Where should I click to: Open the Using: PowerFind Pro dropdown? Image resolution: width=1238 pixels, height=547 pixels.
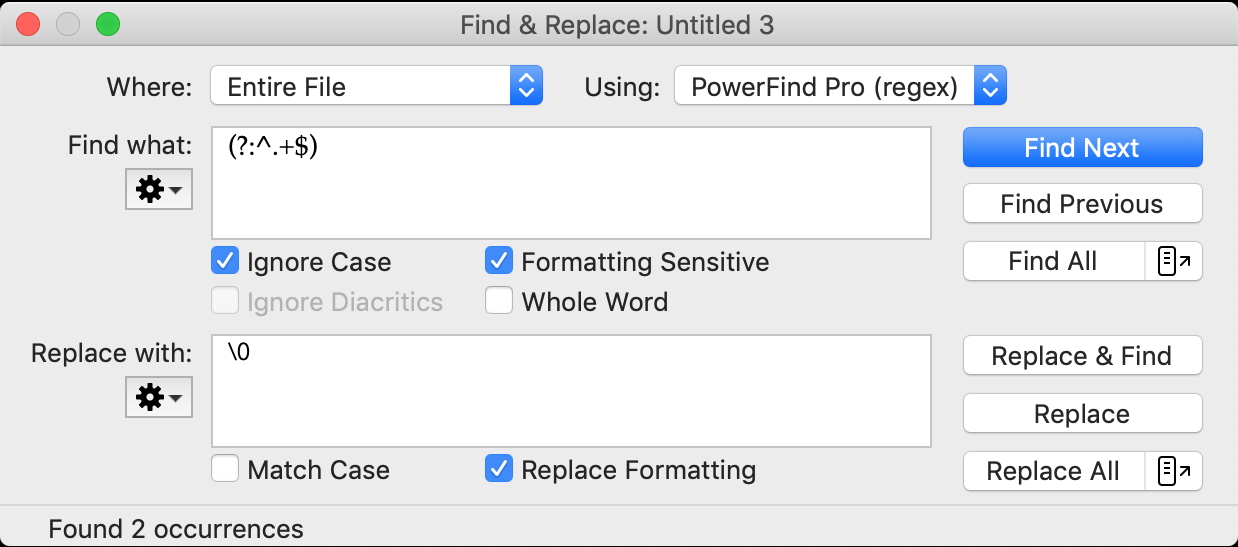(824, 86)
